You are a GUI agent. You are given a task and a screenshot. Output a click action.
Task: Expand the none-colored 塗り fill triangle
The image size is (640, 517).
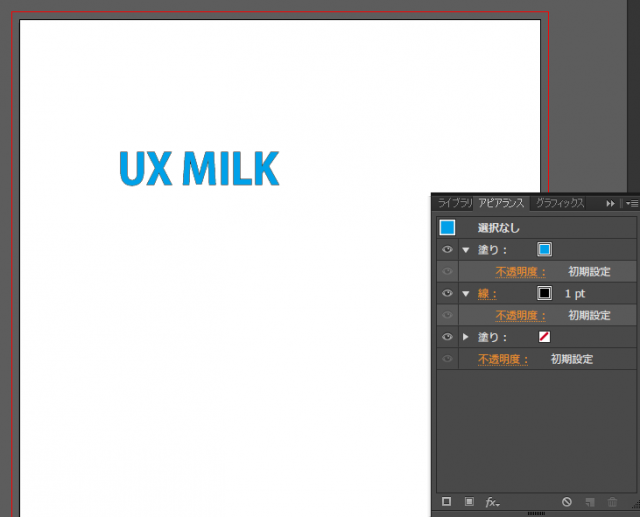pyautogui.click(x=465, y=338)
